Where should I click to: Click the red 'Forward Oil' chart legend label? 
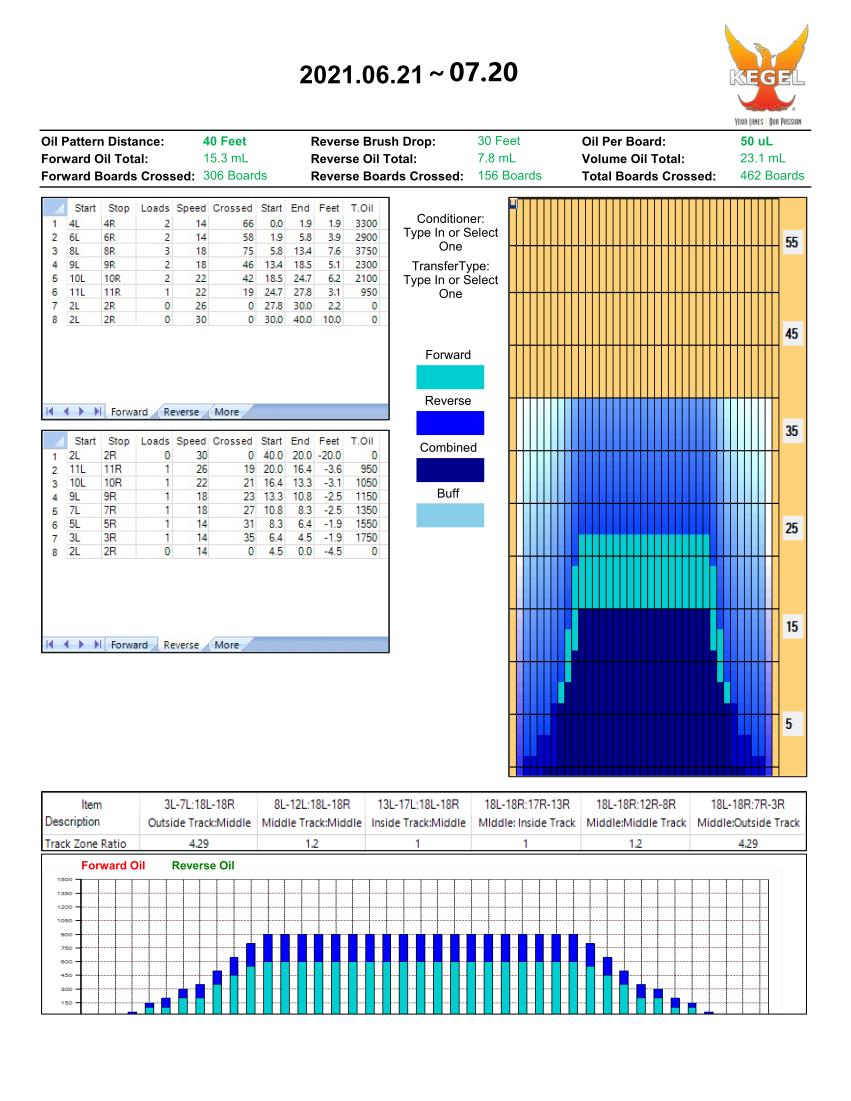click(113, 865)
